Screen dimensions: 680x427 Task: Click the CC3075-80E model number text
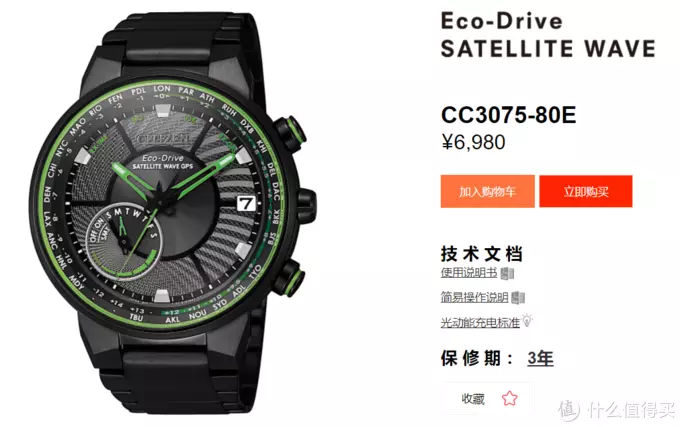[x=508, y=115]
